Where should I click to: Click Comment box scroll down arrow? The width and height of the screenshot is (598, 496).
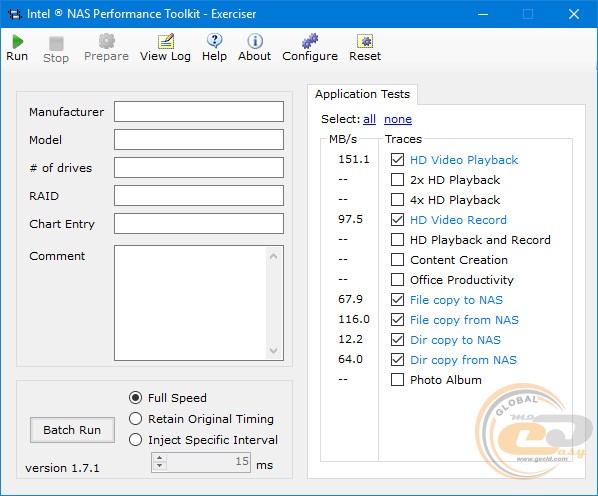pos(273,350)
